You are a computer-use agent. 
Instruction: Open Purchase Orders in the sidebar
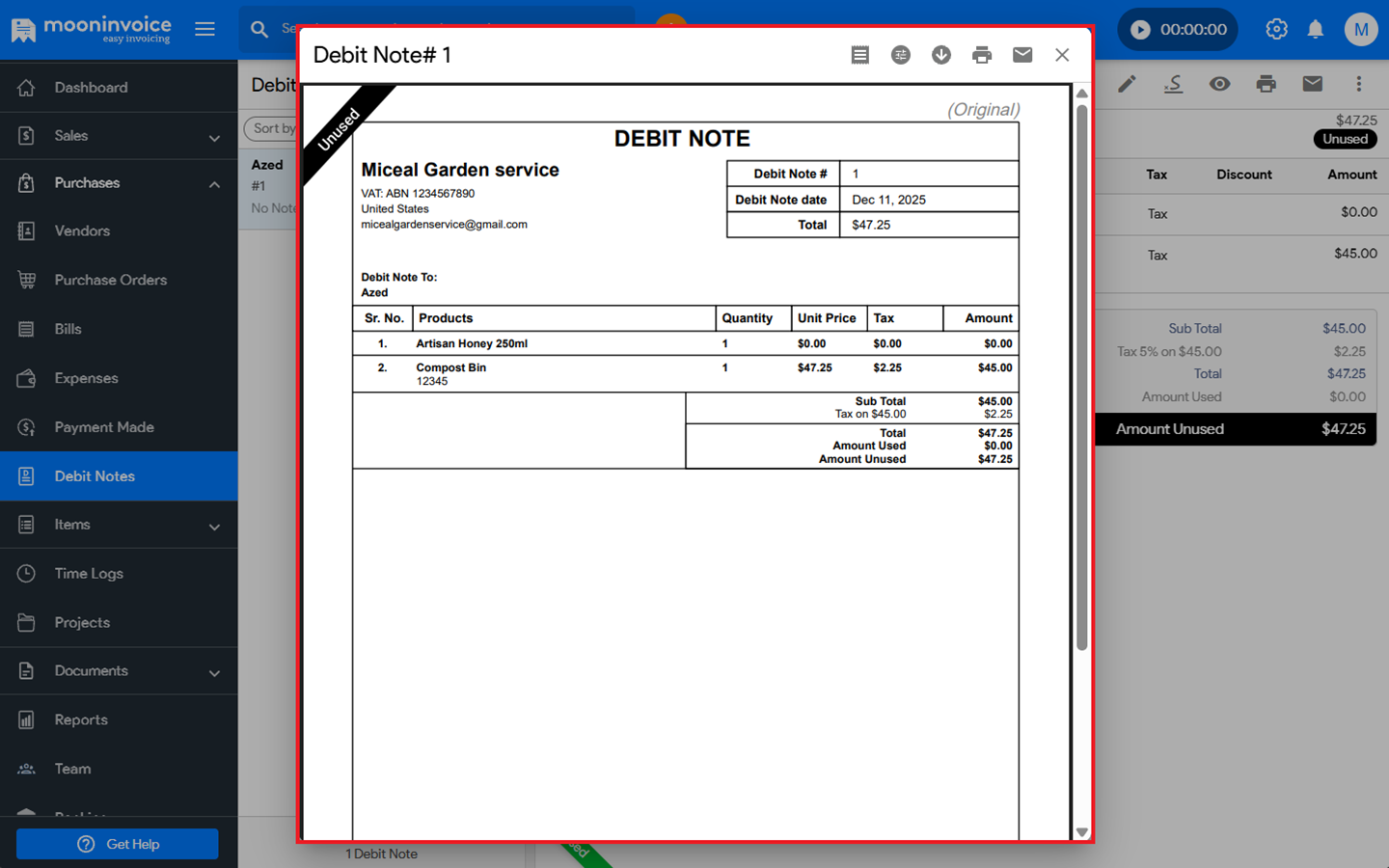pos(110,280)
